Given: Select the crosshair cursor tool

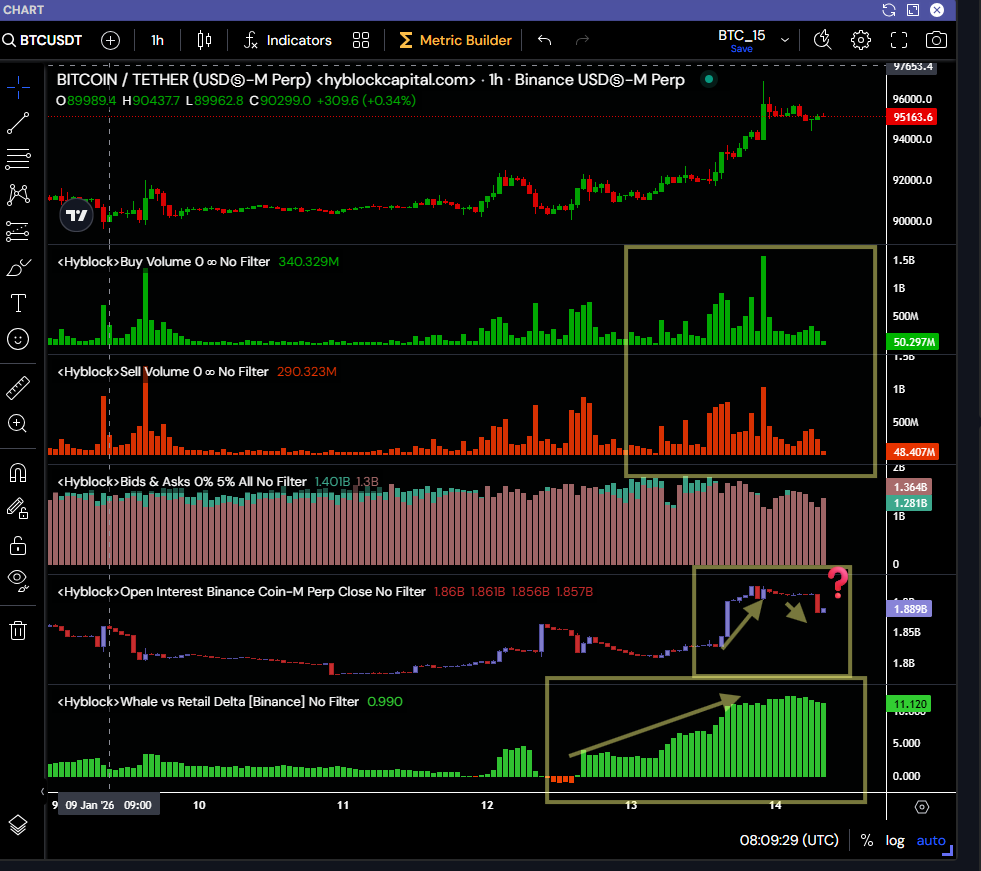Looking at the screenshot, I should pyautogui.click(x=18, y=88).
